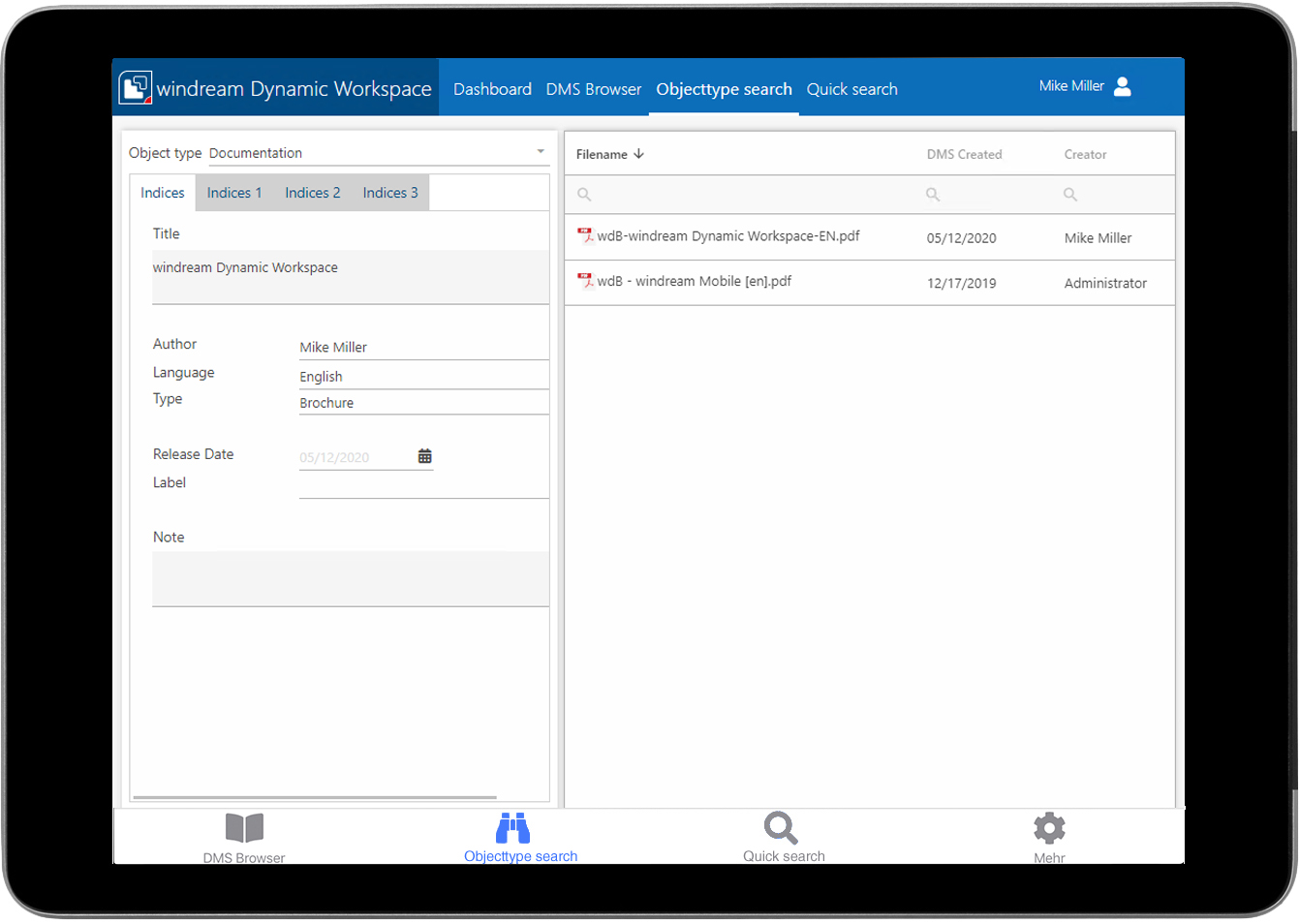This screenshot has width=1300, height=924.
Task: Select the Objecttype search binoculars icon
Action: [513, 828]
